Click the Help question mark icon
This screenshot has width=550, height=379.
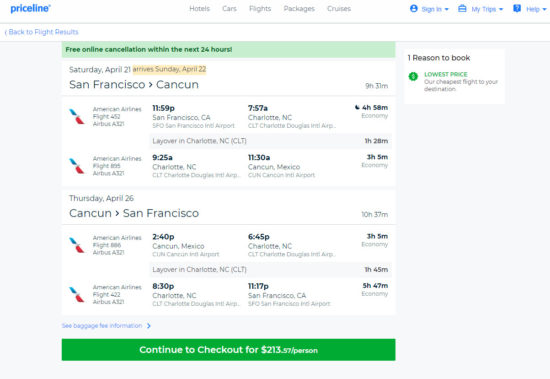click(517, 8)
